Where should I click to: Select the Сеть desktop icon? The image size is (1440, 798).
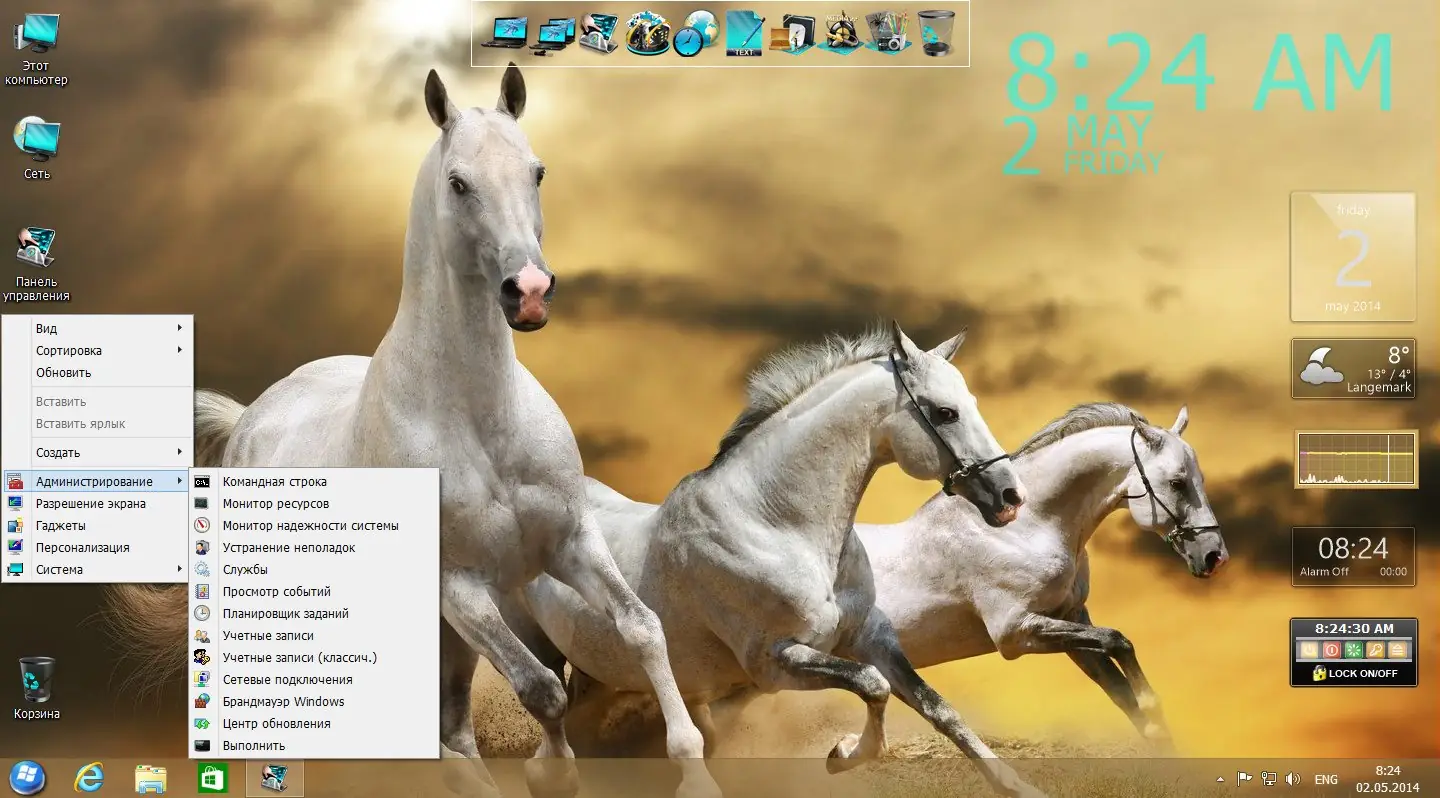point(37,148)
